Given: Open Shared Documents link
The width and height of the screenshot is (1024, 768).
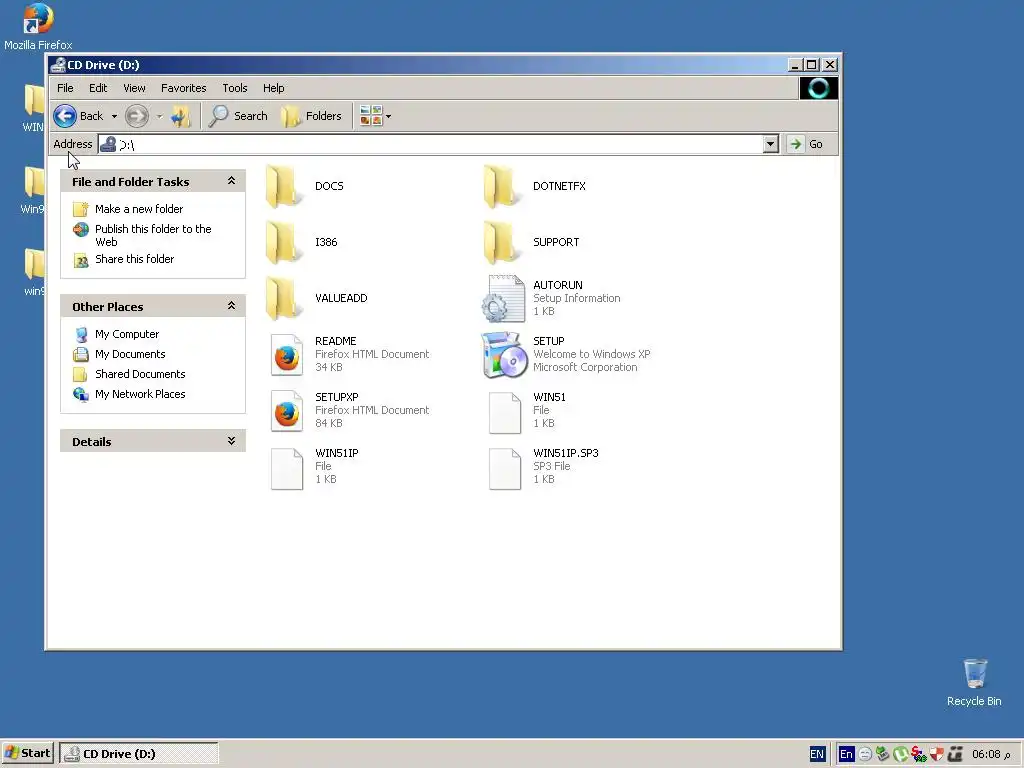Looking at the screenshot, I should coord(140,374).
